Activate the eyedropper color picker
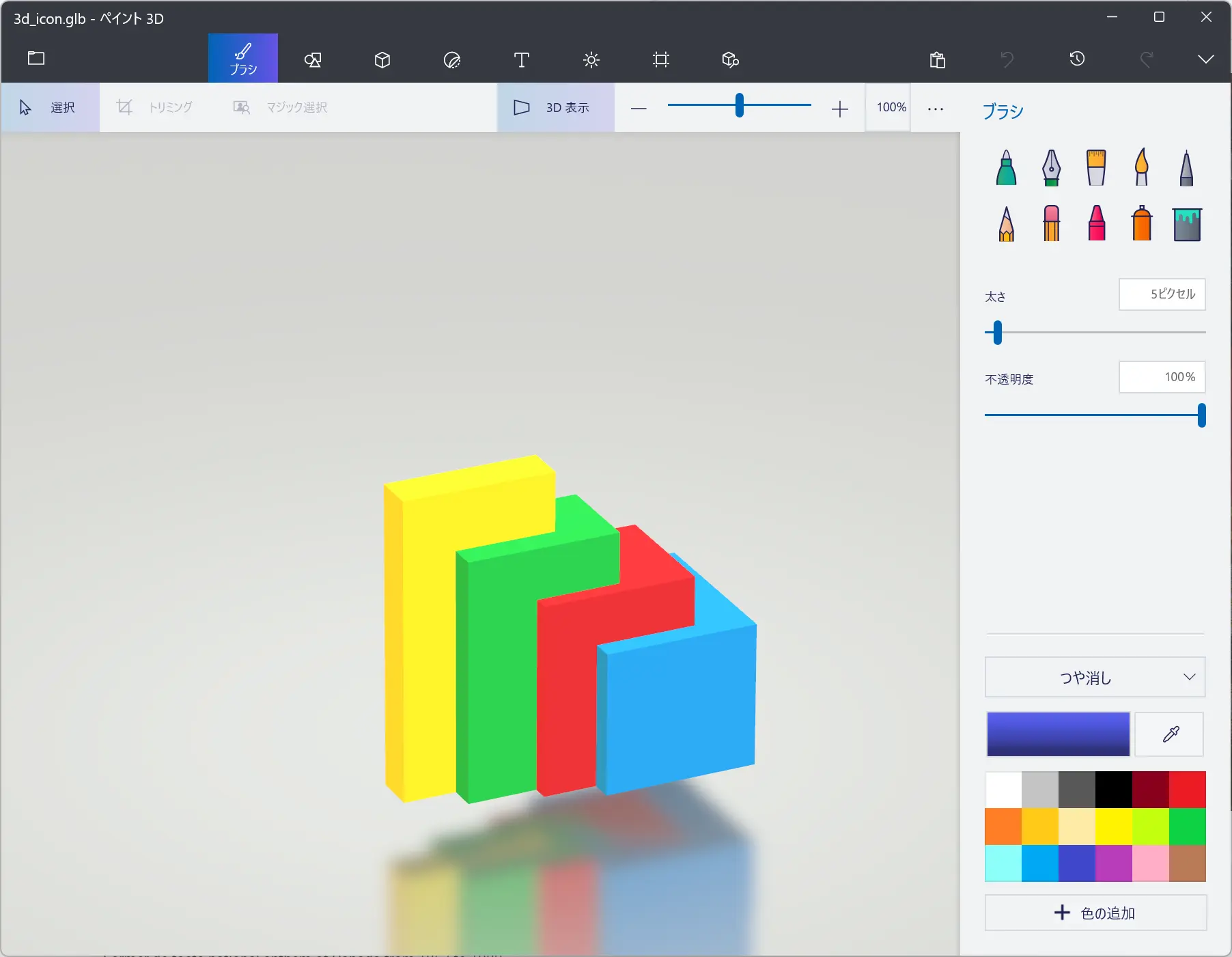The image size is (1232, 957). (x=1170, y=734)
